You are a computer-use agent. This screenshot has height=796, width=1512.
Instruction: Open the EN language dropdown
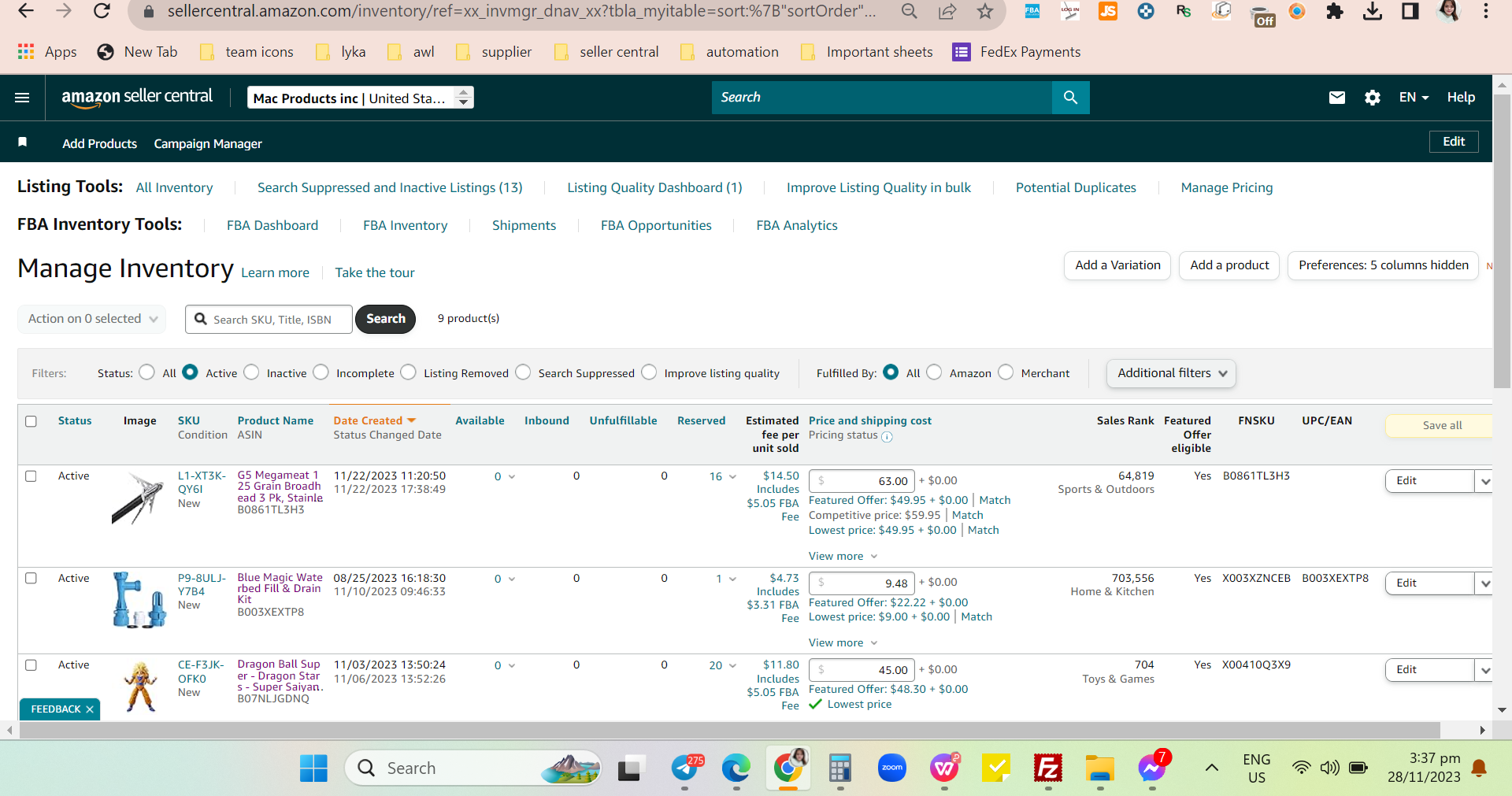point(1414,98)
